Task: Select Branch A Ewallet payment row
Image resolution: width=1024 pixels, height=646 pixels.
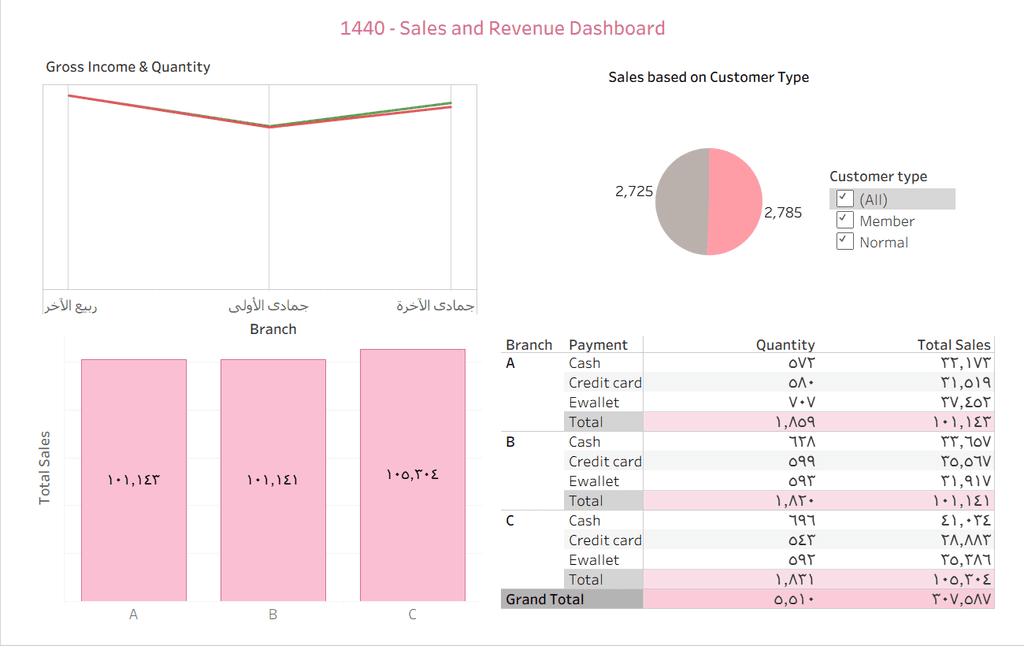Action: pyautogui.click(x=594, y=402)
